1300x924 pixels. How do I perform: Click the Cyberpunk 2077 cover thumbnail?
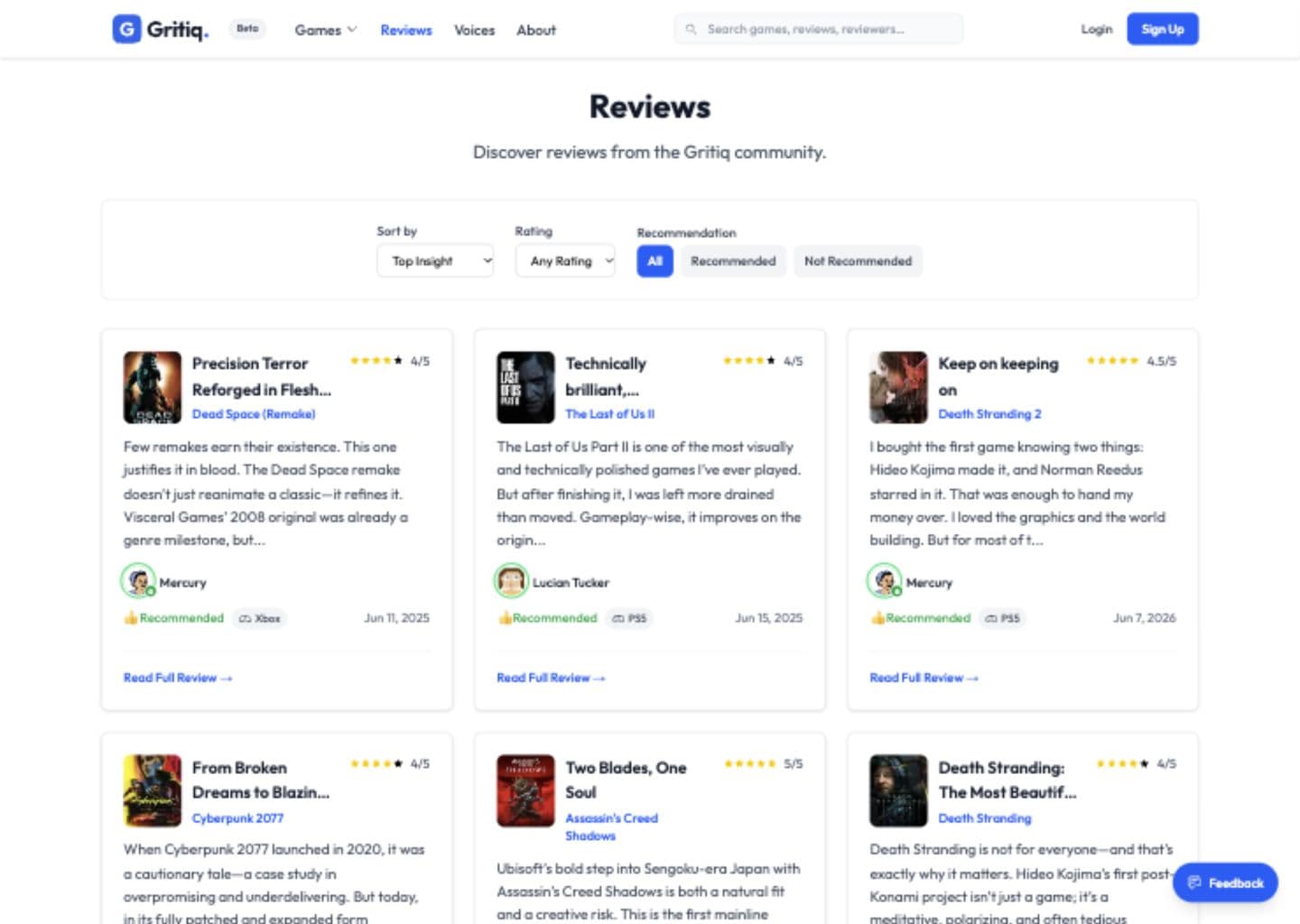(x=153, y=790)
